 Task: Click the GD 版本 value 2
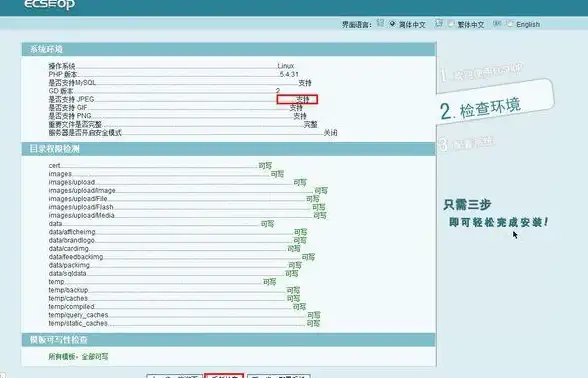tap(278, 91)
